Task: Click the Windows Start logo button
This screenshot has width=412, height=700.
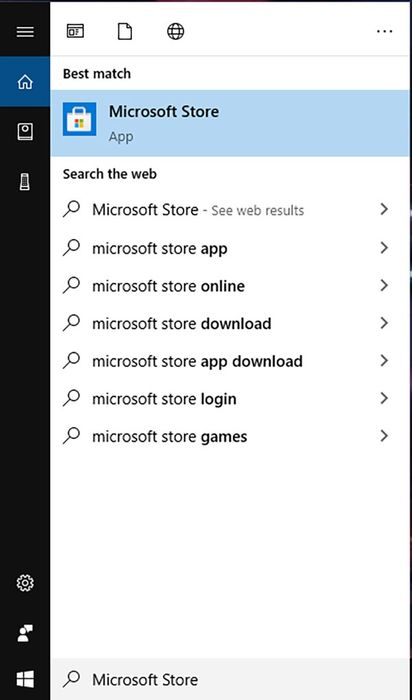Action: (x=25, y=679)
